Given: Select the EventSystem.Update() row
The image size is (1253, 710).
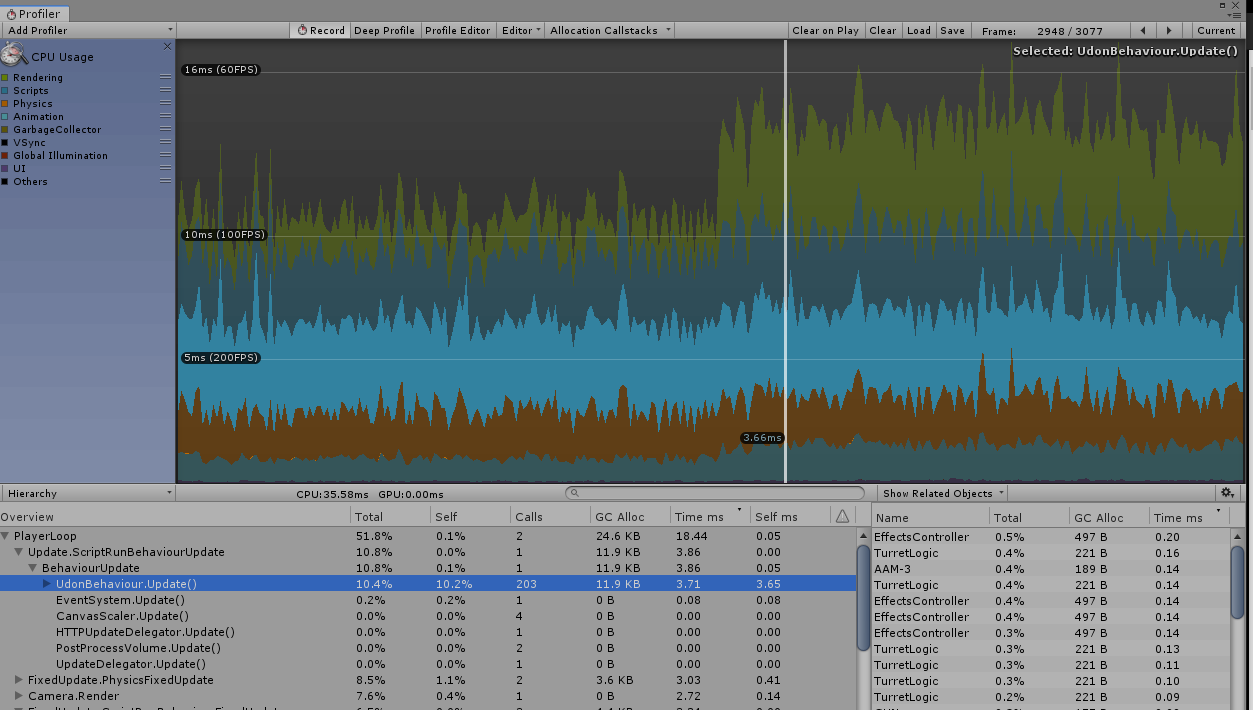Looking at the screenshot, I should coord(428,600).
